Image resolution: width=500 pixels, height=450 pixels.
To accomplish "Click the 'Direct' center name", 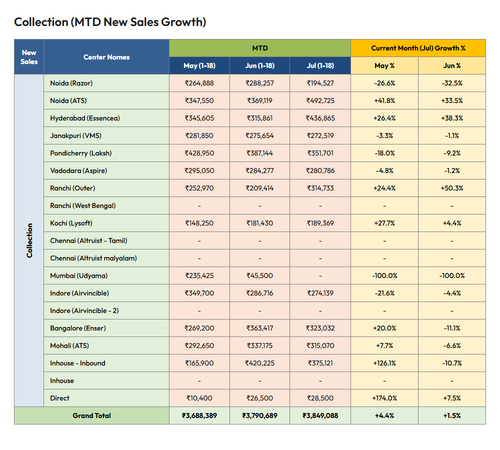I will point(60,398).
